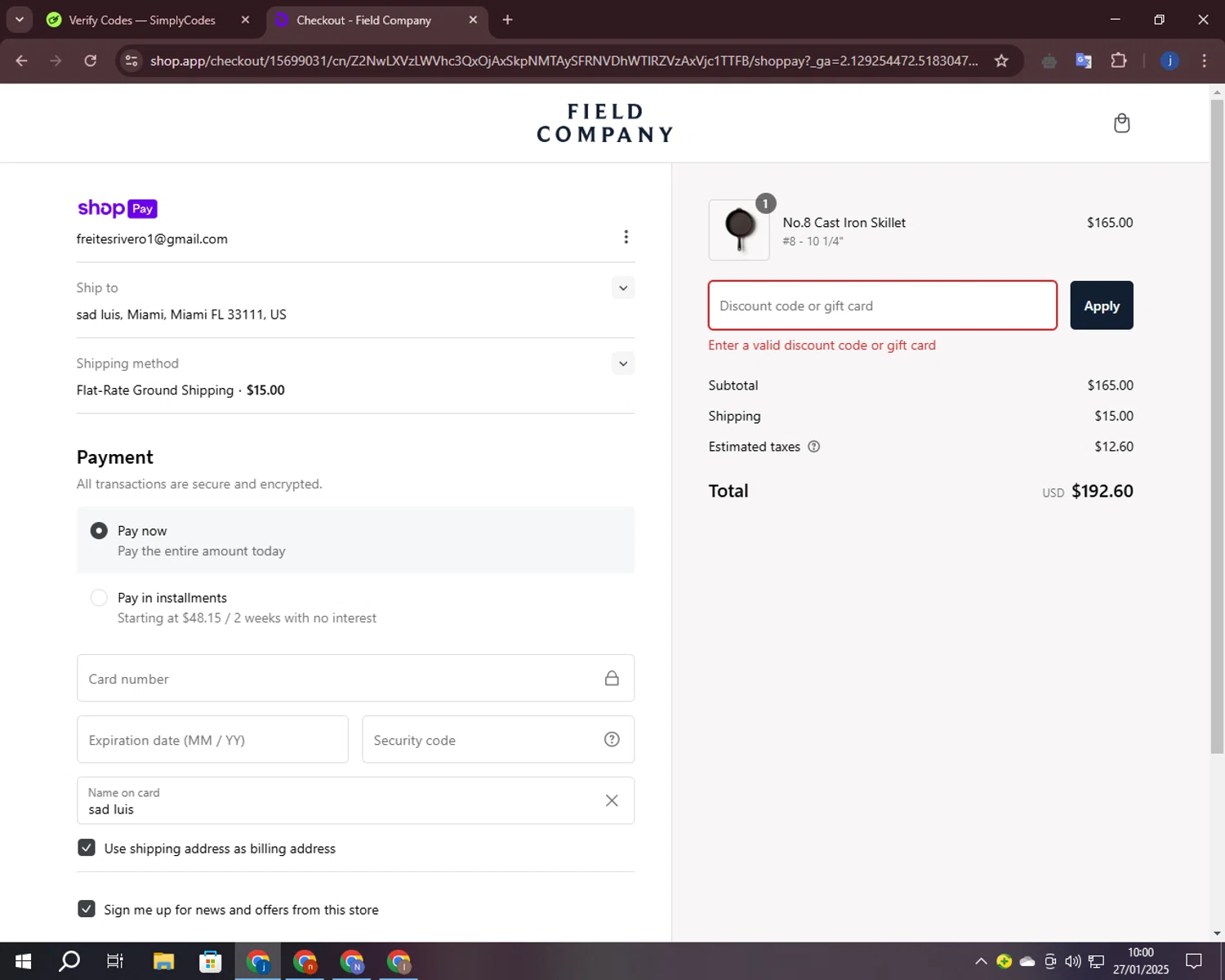The image size is (1225, 980).
Task: Click the "Flat-Rate Ground Shipping" text
Action: (x=155, y=390)
